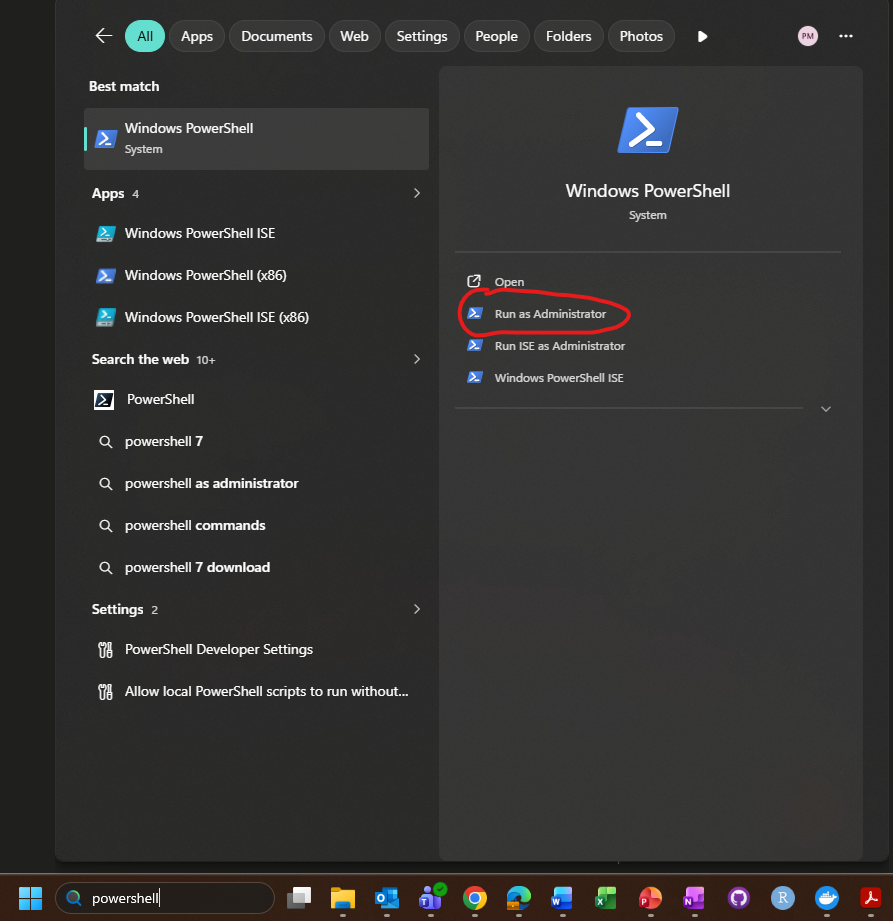Open the three-dot options menu
Image resolution: width=893 pixels, height=921 pixels.
pyautogui.click(x=845, y=36)
